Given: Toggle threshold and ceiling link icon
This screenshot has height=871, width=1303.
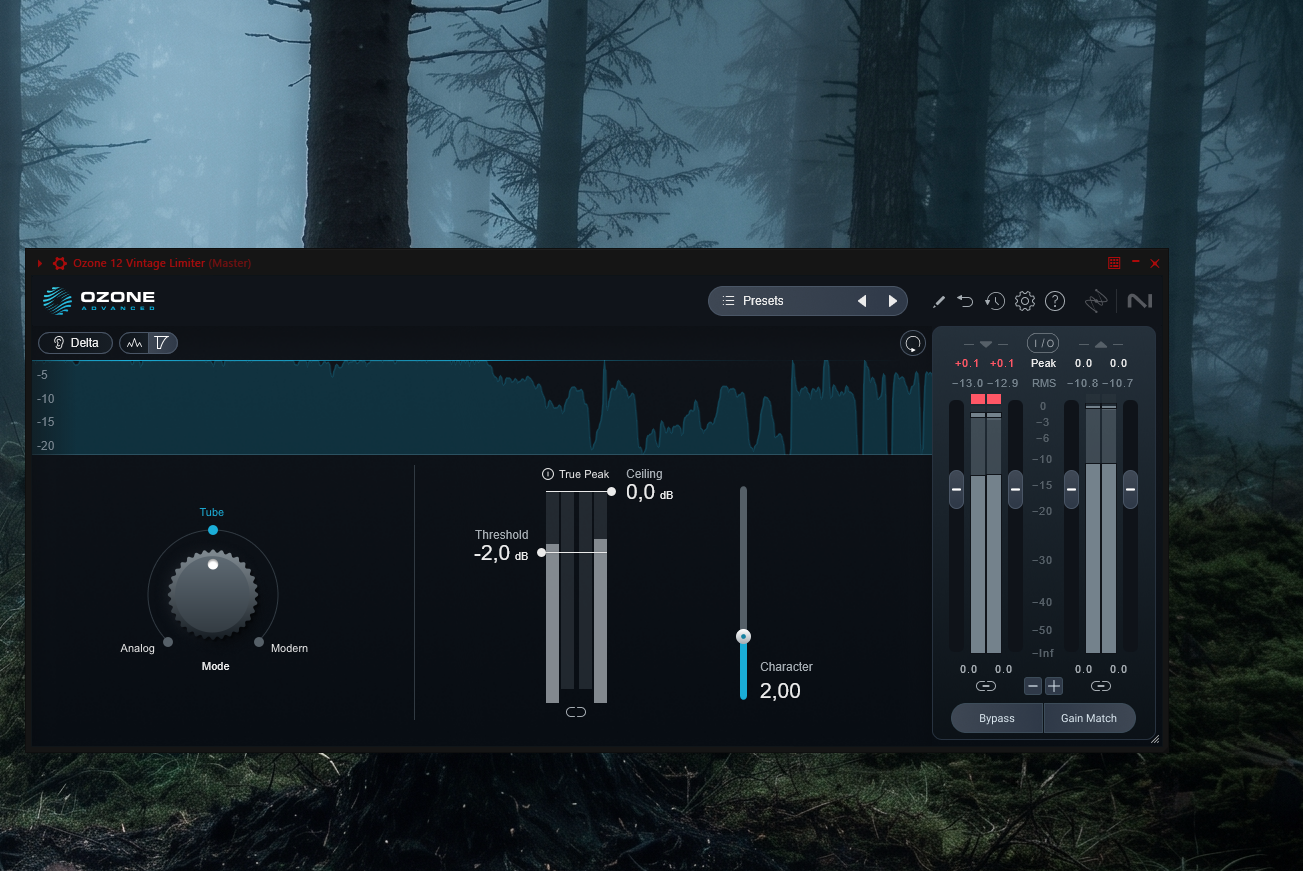Looking at the screenshot, I should (576, 712).
